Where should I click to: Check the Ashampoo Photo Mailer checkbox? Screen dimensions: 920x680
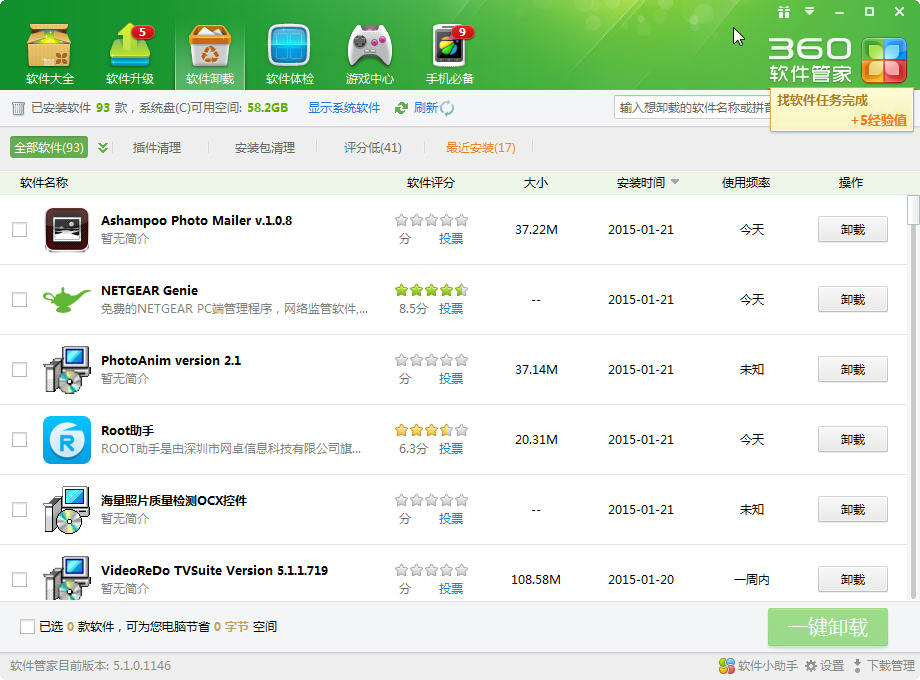click(x=19, y=230)
